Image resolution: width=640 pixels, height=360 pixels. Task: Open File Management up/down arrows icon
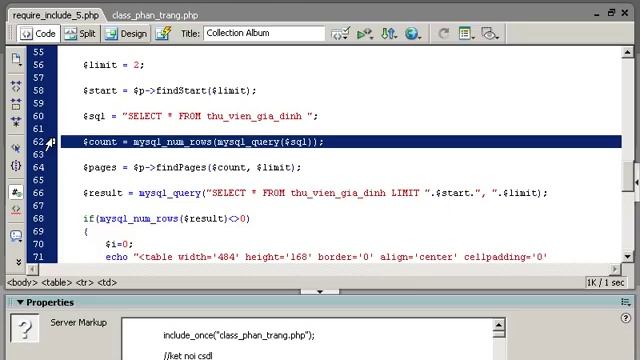389,33
